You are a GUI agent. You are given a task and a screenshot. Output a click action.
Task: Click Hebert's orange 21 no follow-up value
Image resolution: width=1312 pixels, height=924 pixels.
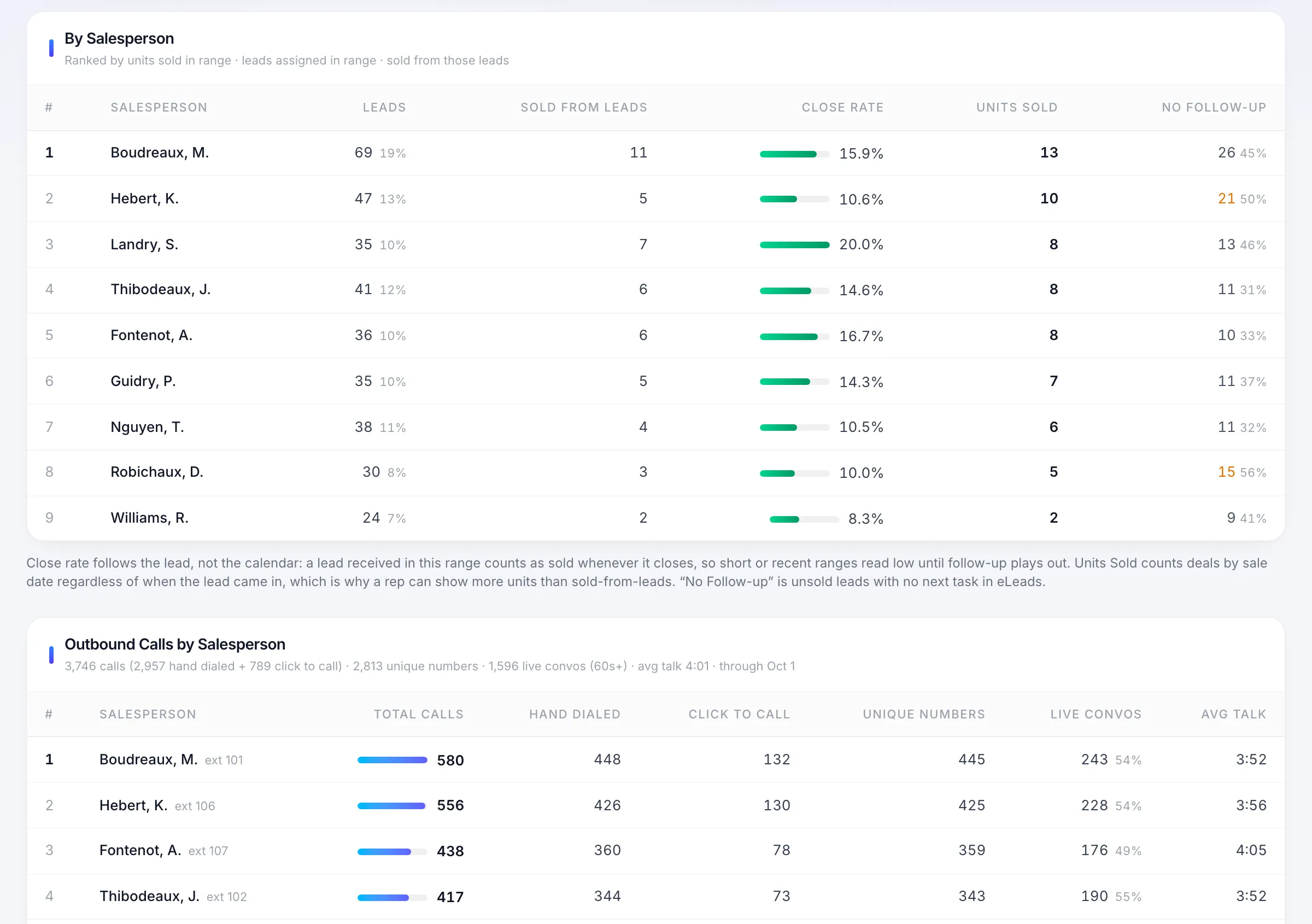coord(1226,198)
